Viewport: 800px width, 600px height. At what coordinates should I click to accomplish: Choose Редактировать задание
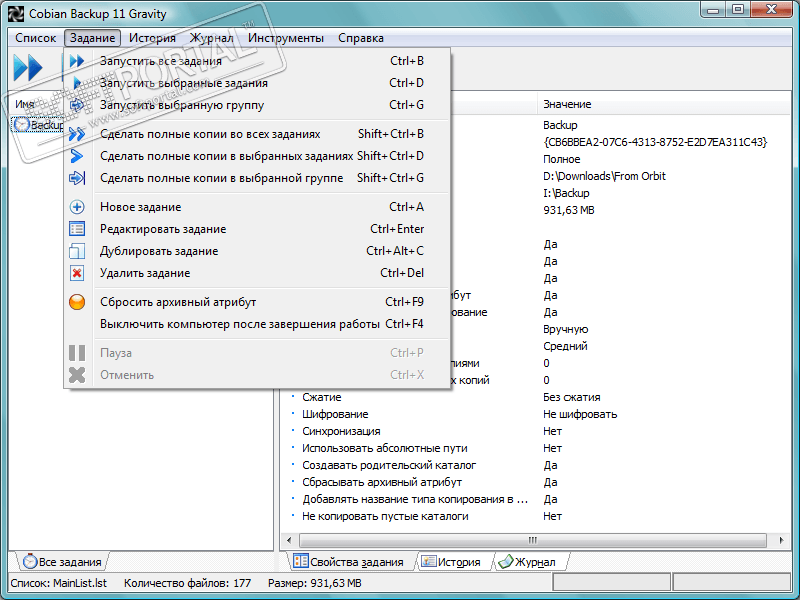258,229
